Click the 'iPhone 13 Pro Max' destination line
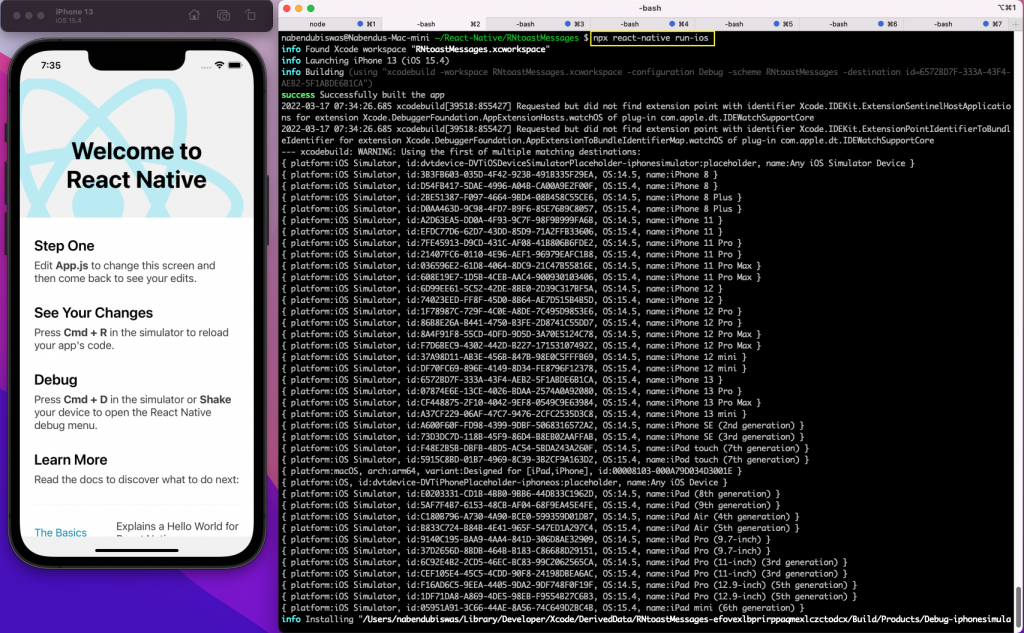 [x=521, y=402]
